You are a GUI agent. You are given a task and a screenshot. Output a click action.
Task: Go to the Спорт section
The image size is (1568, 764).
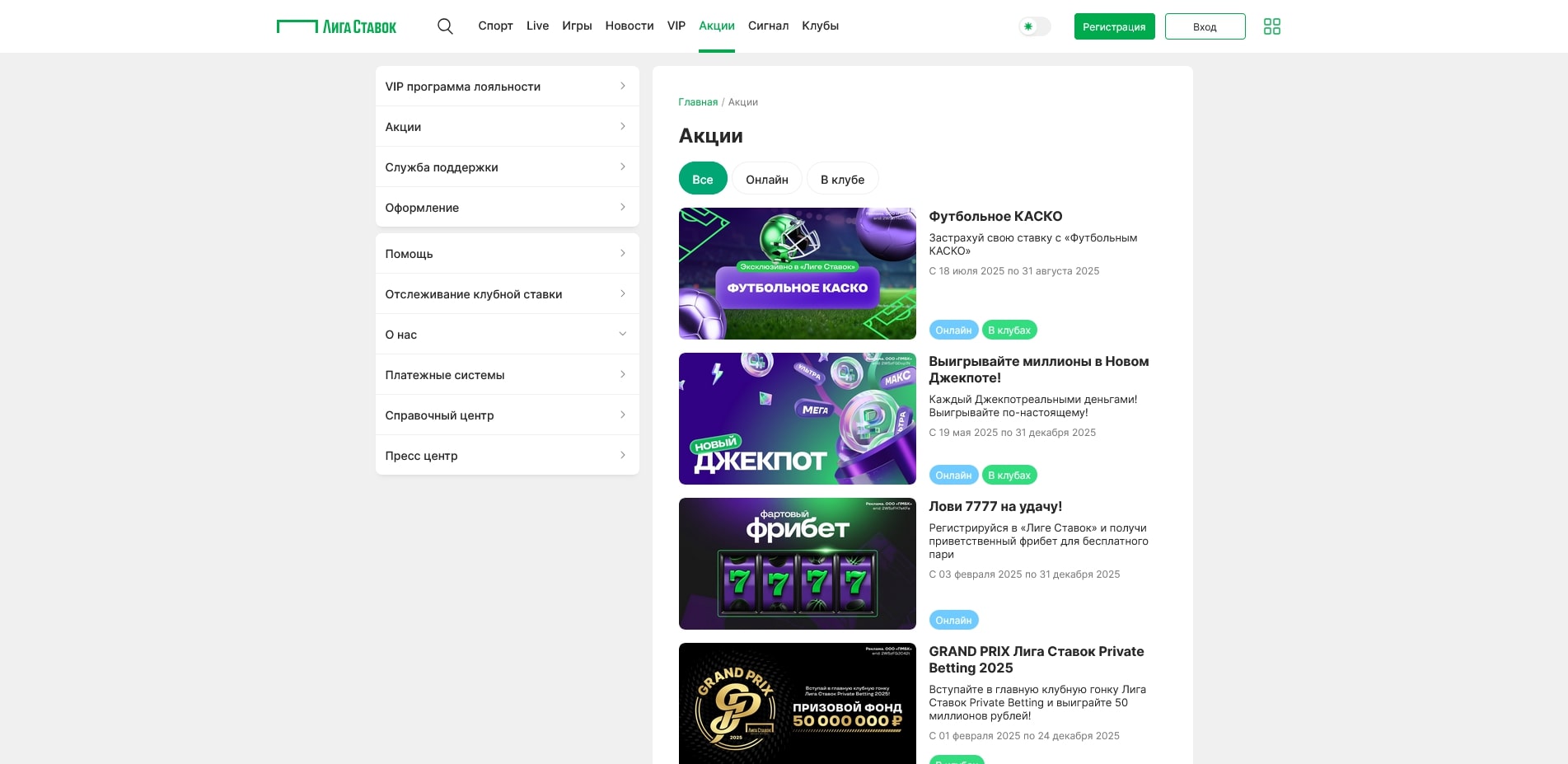pos(495,26)
